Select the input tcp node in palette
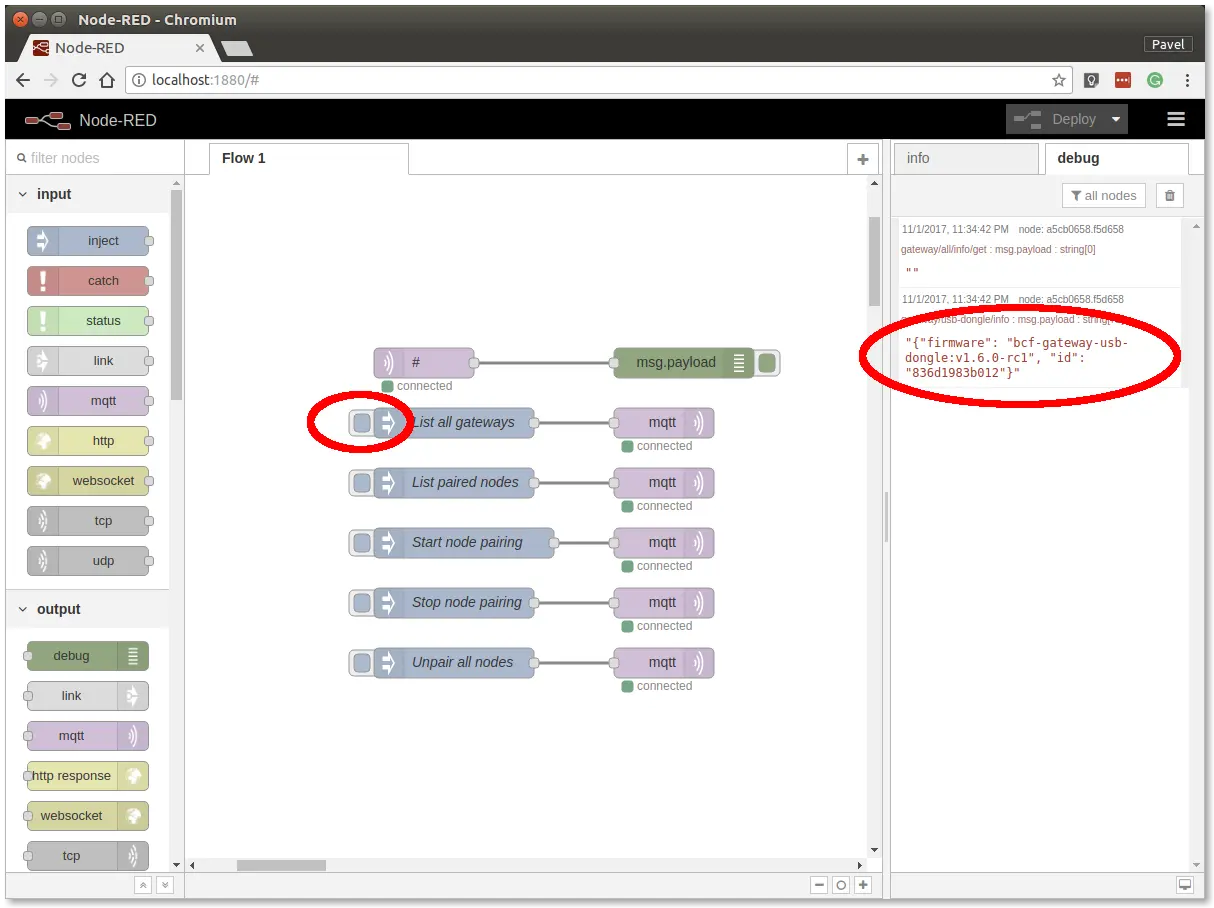Image resolution: width=1214 pixels, height=908 pixels. point(88,521)
